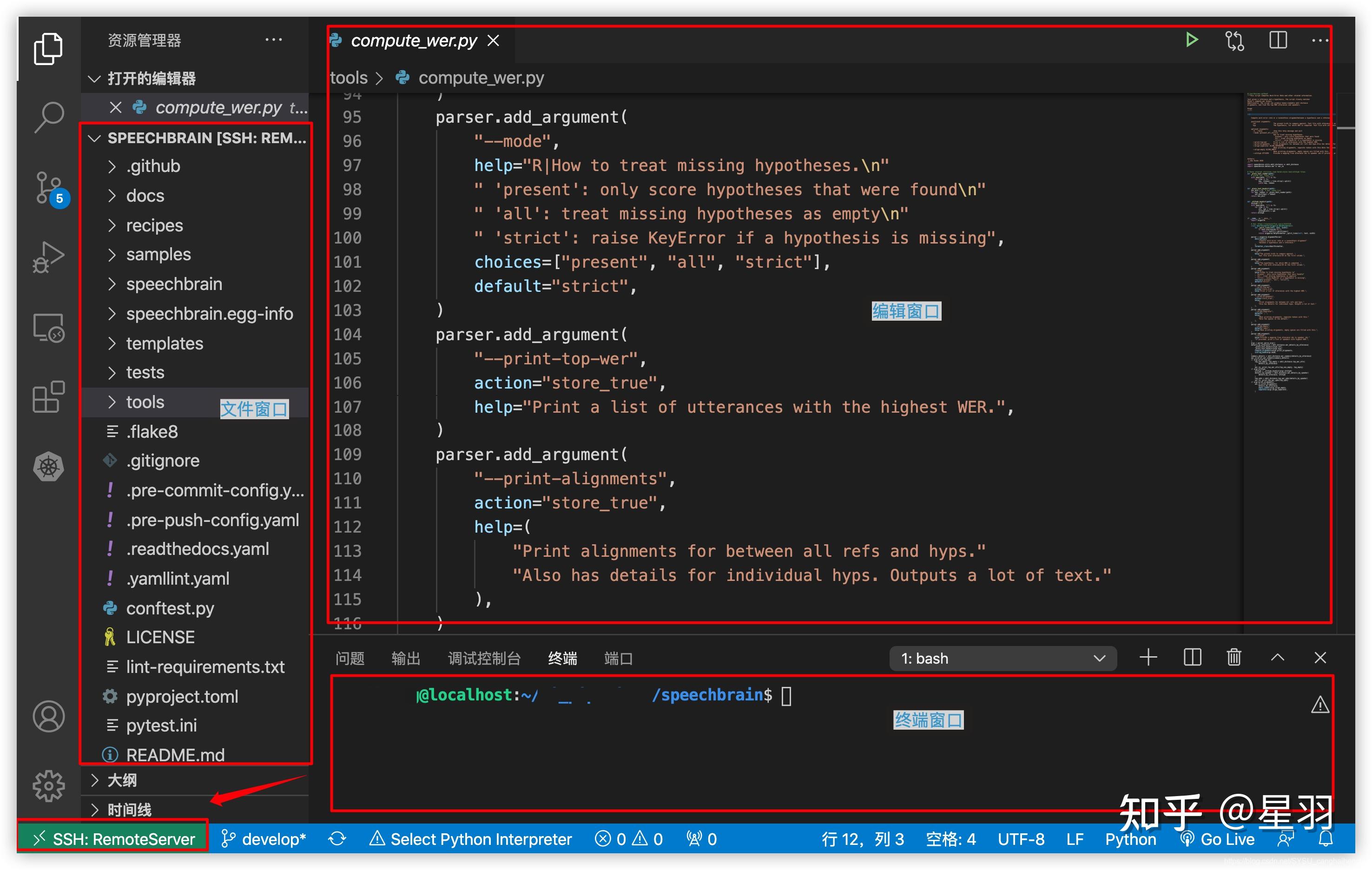This screenshot has height=870, width=1372.
Task: Open the Manage settings gear
Action: click(48, 786)
